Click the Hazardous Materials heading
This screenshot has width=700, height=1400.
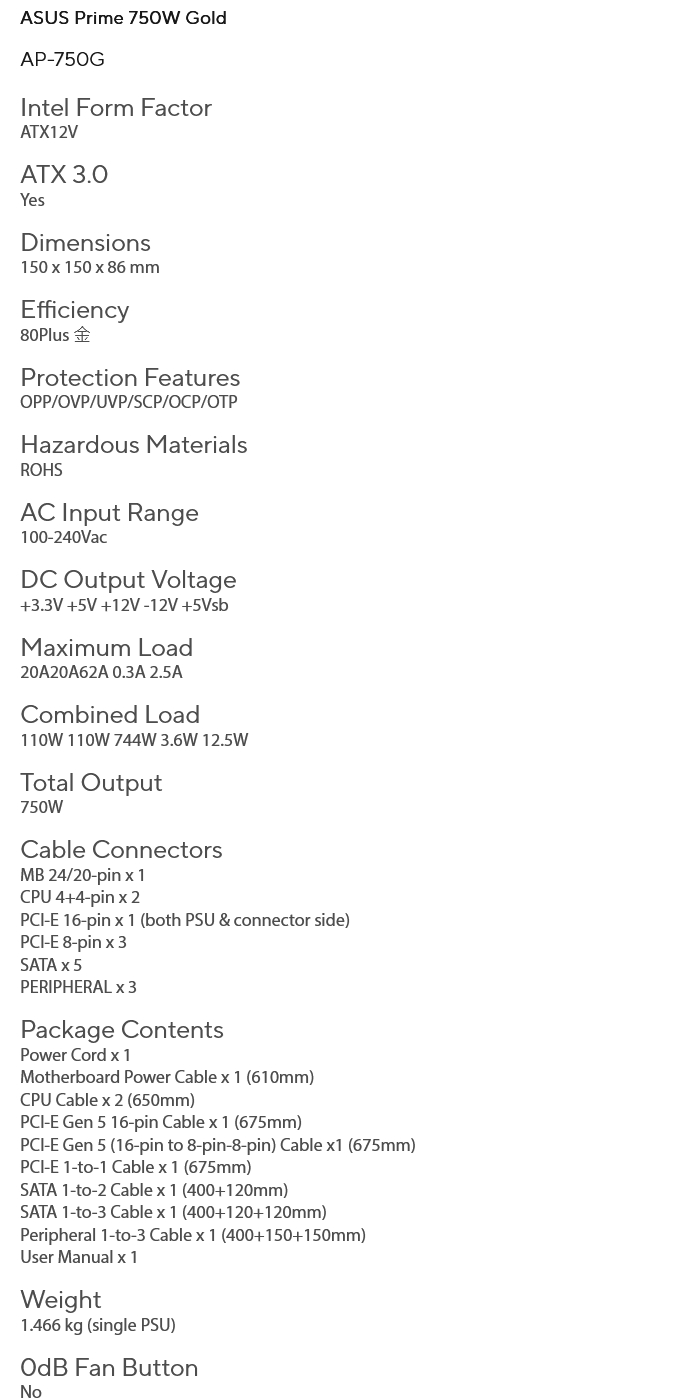[133, 445]
